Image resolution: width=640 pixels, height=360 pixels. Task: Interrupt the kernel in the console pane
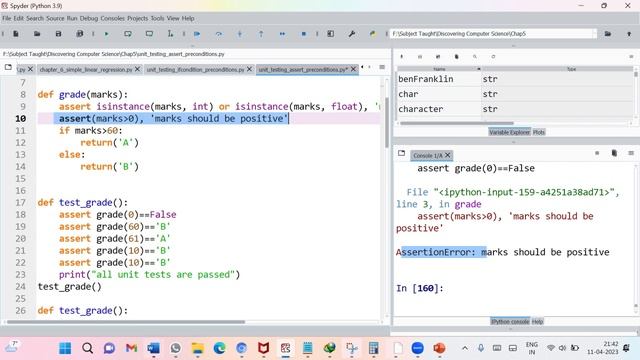[597, 153]
